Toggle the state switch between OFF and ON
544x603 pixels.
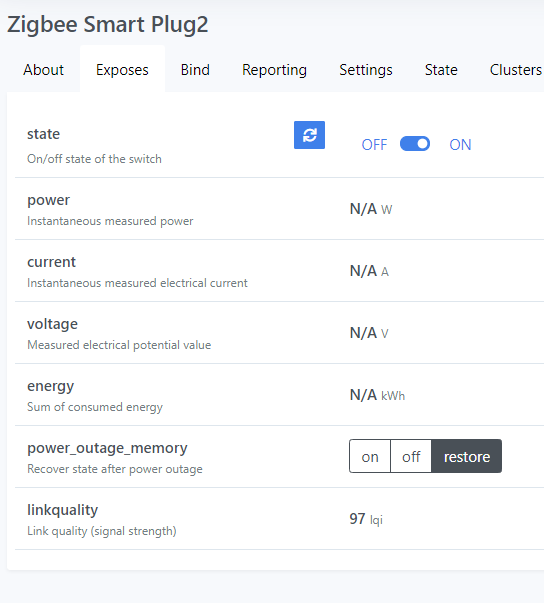tap(415, 144)
